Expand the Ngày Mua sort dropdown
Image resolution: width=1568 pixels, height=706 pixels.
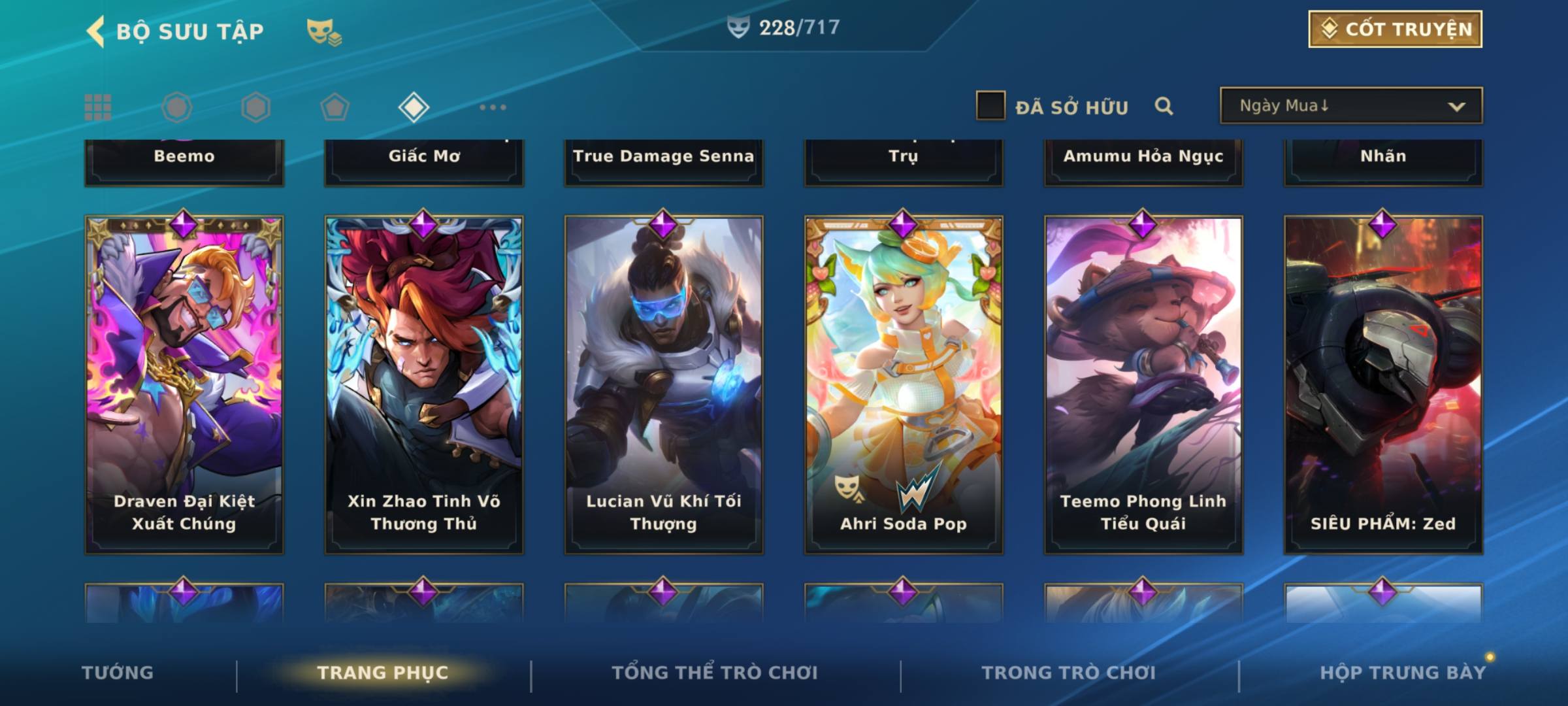(x=1351, y=105)
